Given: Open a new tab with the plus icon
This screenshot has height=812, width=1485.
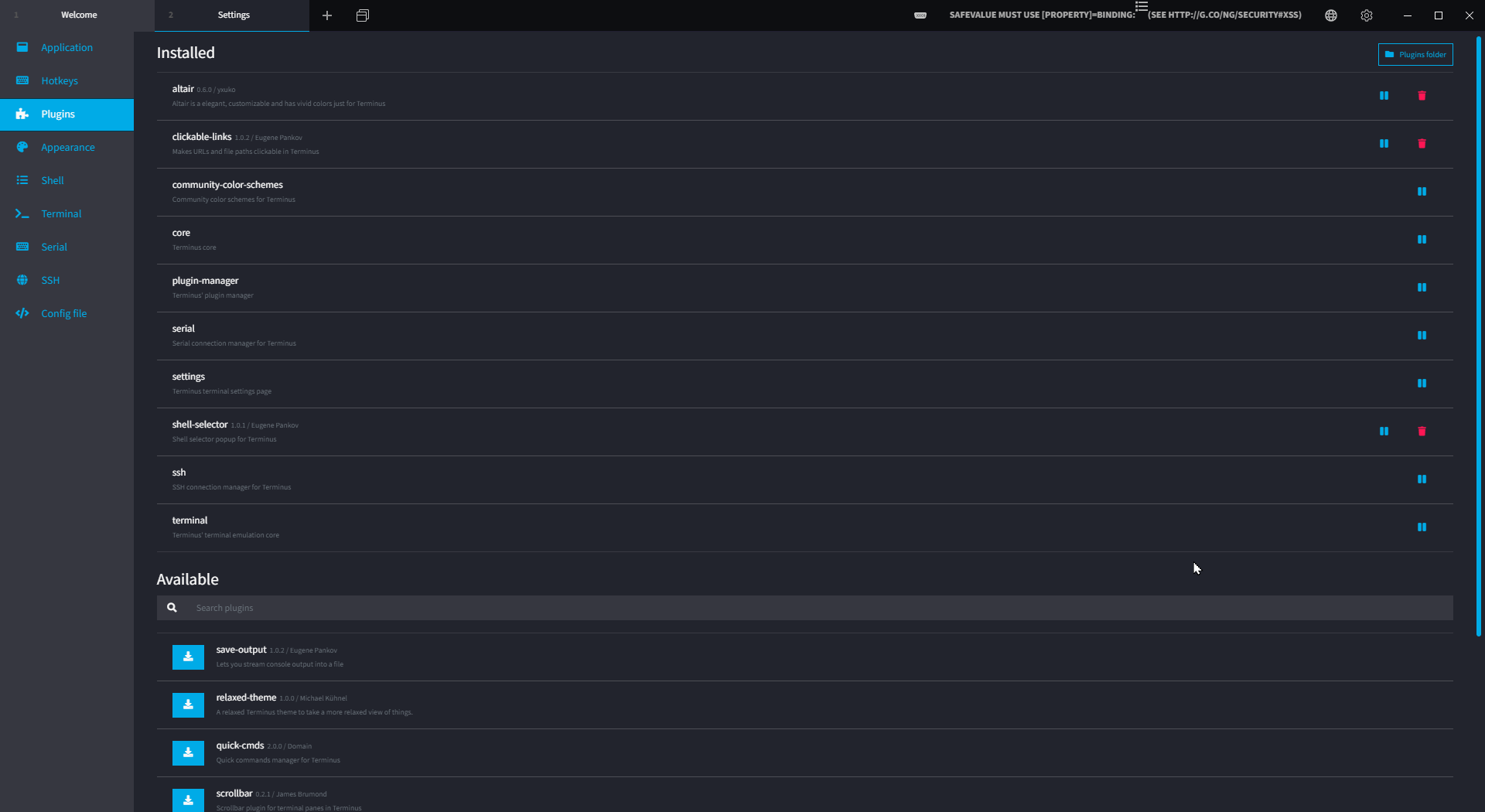Looking at the screenshot, I should (x=327, y=15).
